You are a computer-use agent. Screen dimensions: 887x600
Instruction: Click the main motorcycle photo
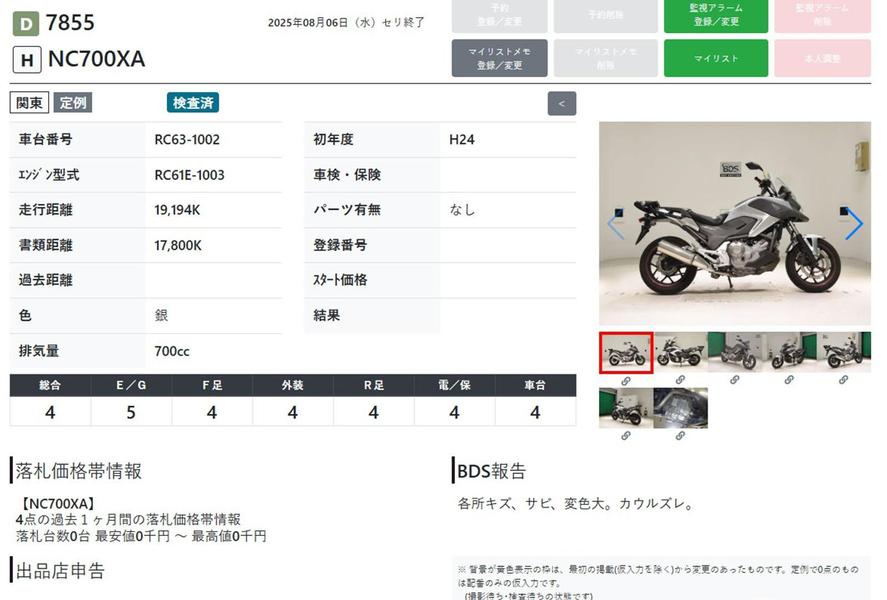click(734, 224)
